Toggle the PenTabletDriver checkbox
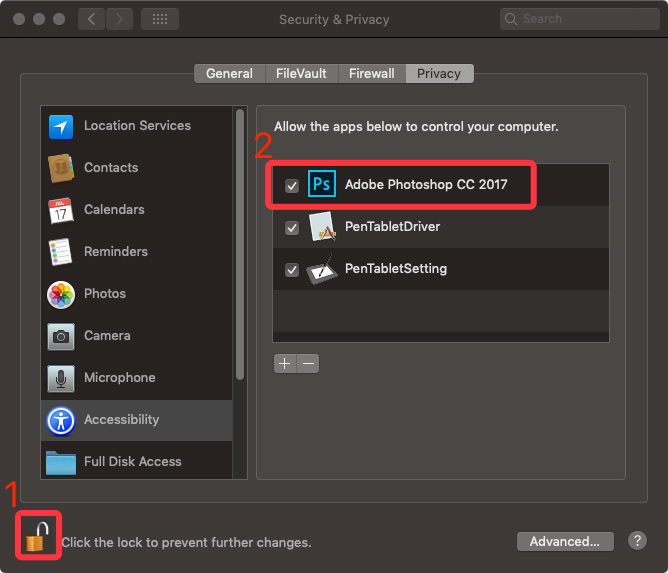This screenshot has width=668, height=573. [292, 228]
